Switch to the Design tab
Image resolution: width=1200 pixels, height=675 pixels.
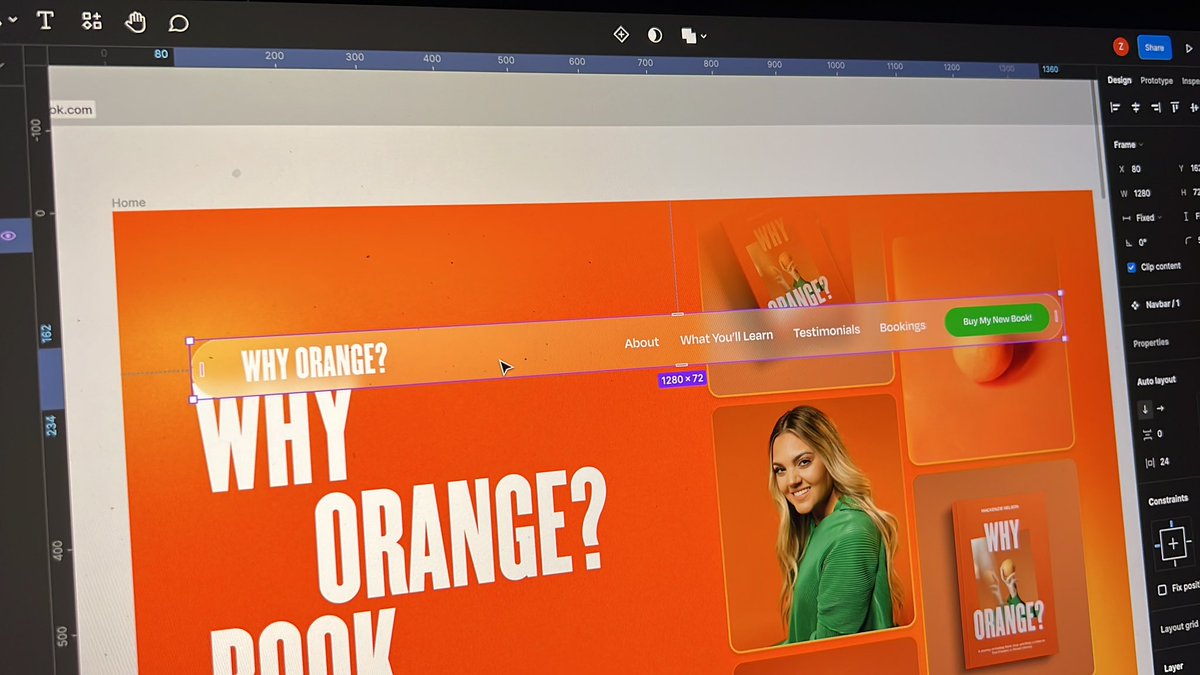(1119, 80)
